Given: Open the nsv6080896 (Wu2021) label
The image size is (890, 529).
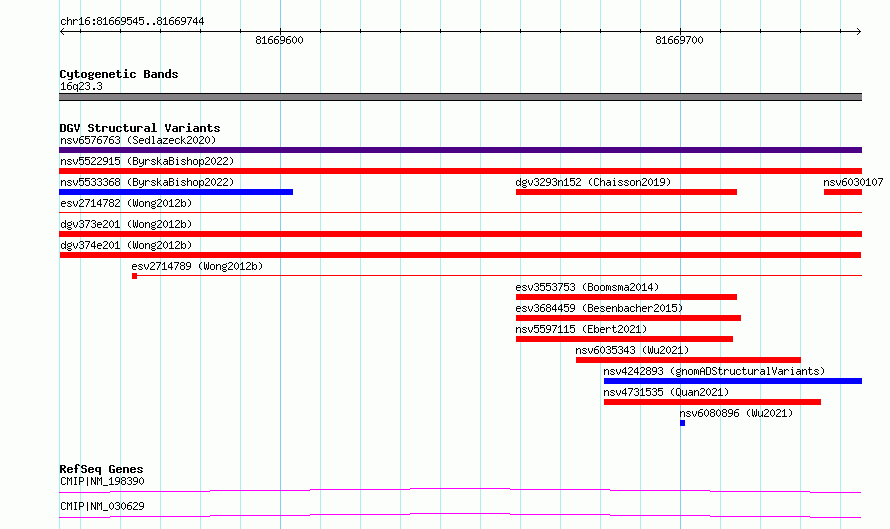Looking at the screenshot, I should pyautogui.click(x=736, y=413).
